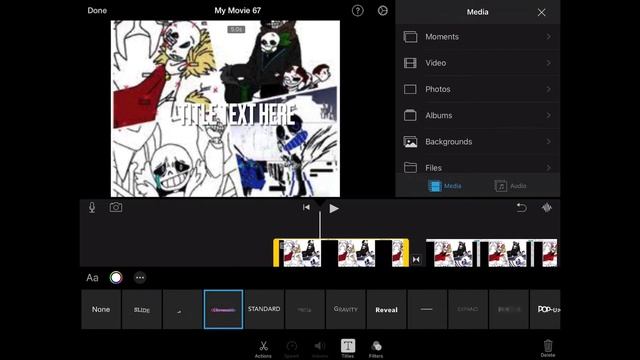Screen dimensions: 640x360
Task: Switch to the Audio tab
Action: point(511,186)
